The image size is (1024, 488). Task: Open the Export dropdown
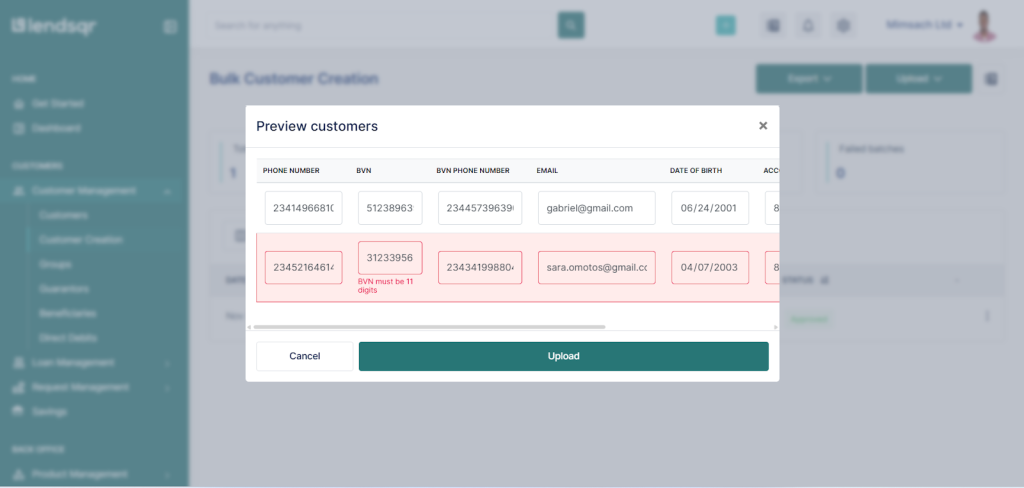(x=808, y=79)
